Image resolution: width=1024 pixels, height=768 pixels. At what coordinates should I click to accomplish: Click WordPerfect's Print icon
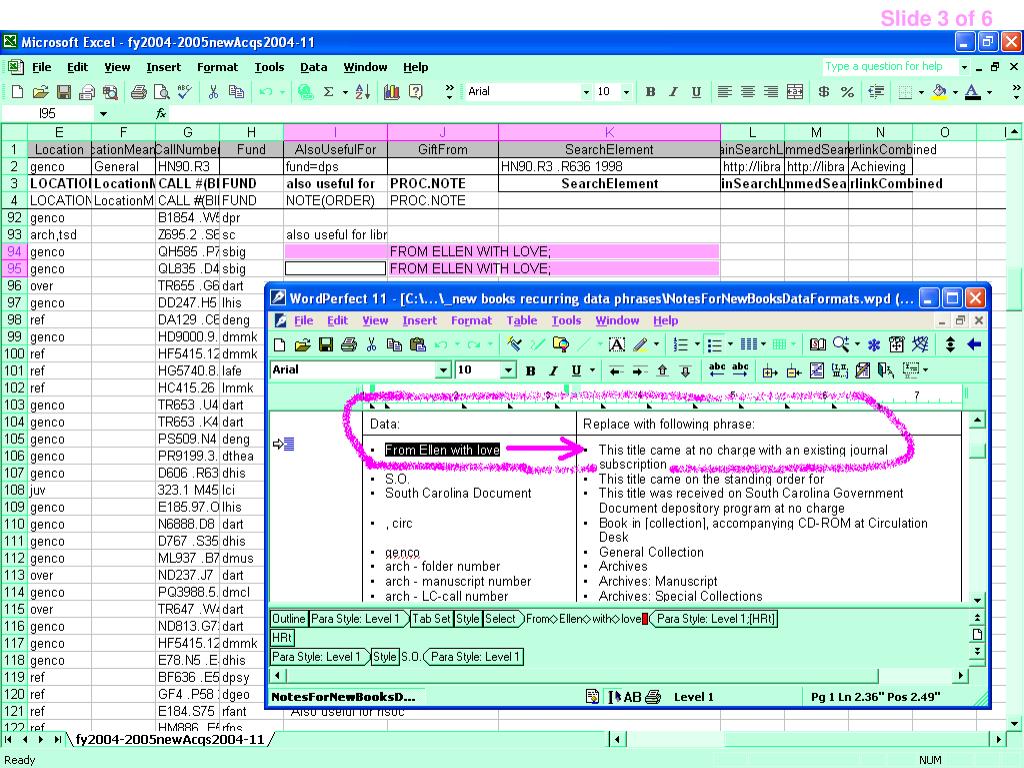coord(349,345)
